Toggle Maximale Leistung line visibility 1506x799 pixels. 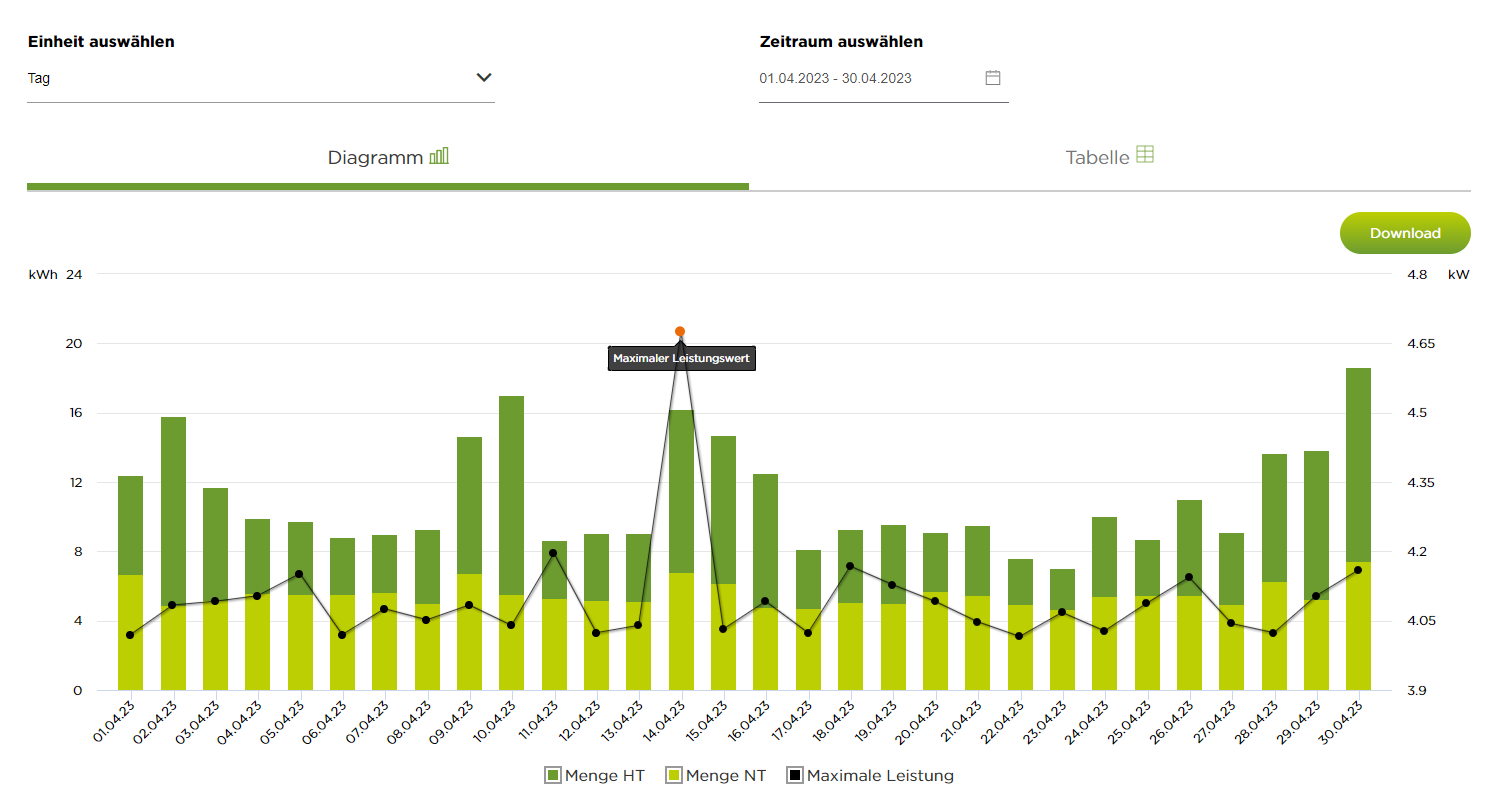pyautogui.click(x=870, y=775)
